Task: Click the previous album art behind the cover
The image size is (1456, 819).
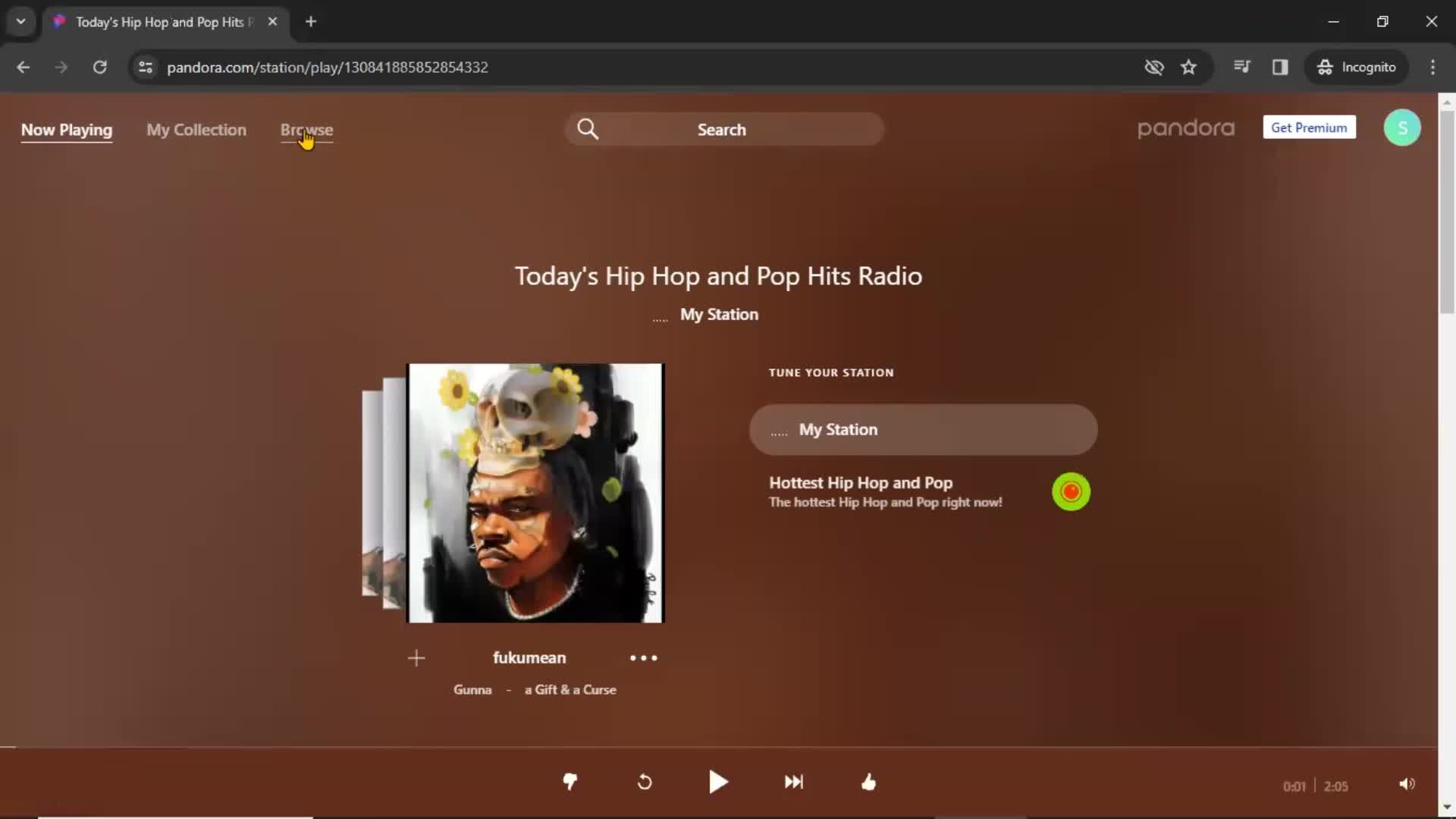Action: point(394,493)
